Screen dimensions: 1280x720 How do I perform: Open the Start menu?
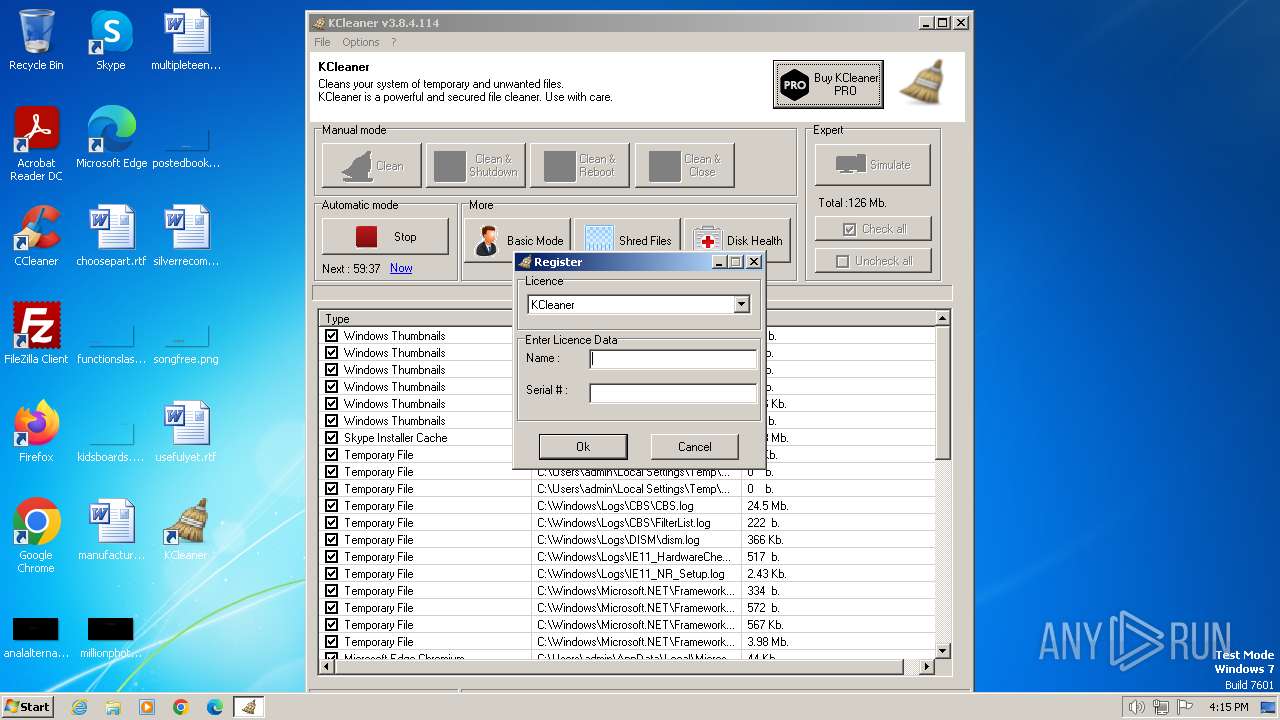tap(27, 707)
